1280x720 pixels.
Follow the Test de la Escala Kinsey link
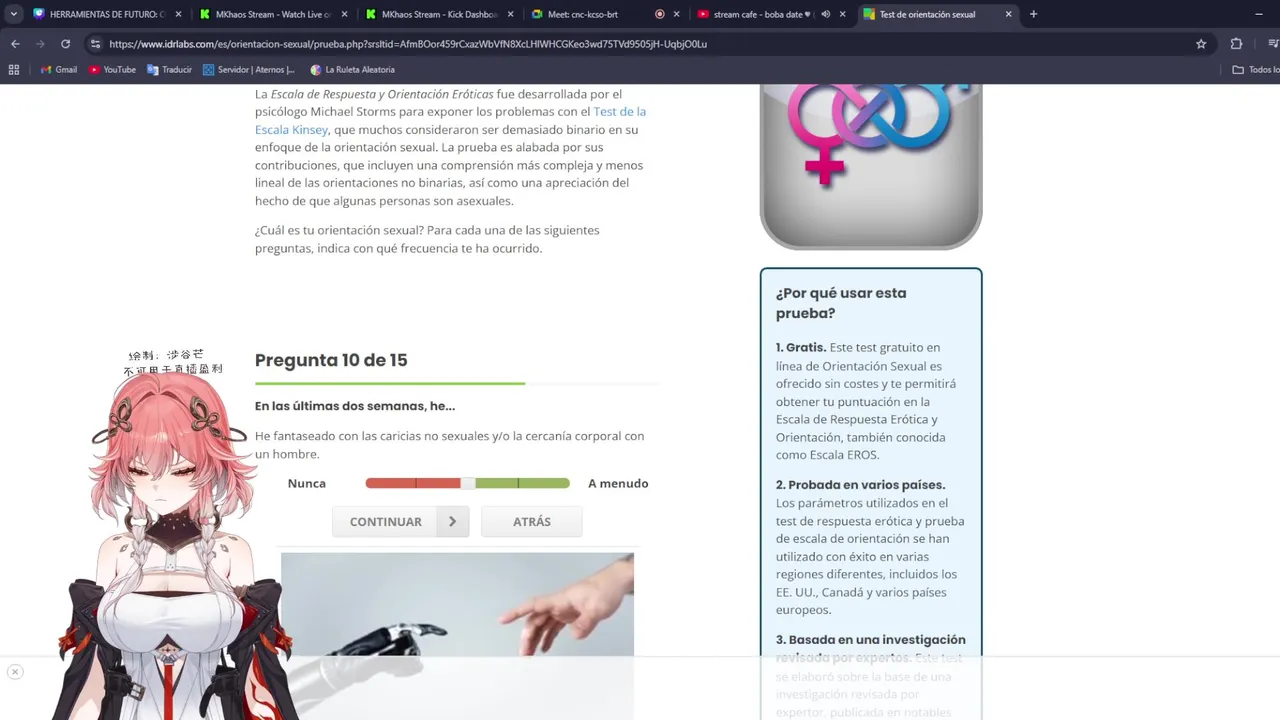tap(450, 121)
